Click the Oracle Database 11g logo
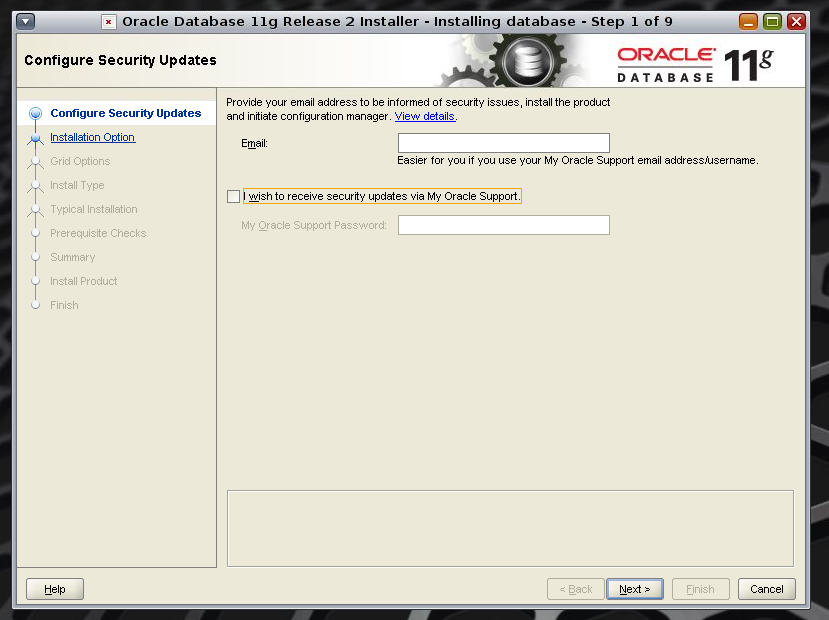 pyautogui.click(x=695, y=65)
